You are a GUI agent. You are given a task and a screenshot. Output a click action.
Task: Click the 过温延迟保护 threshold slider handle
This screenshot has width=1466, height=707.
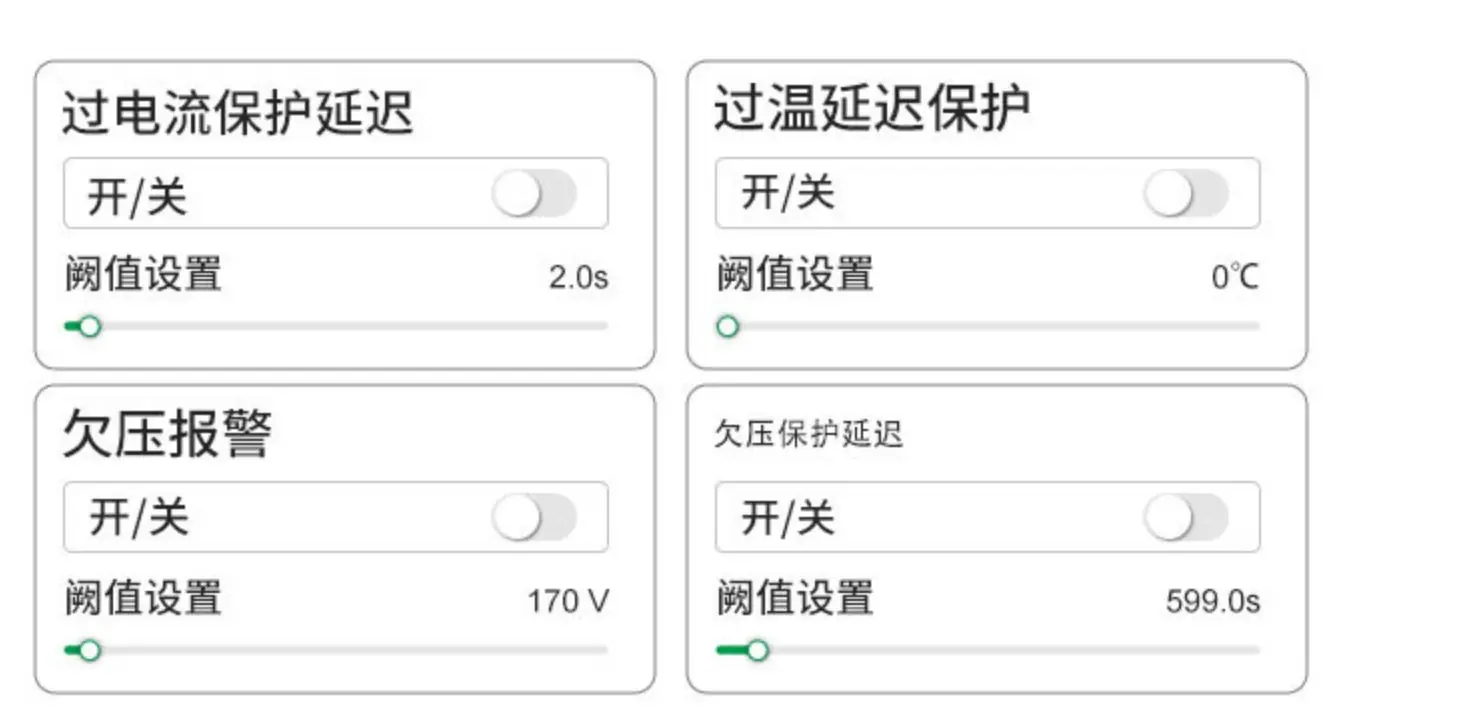(x=728, y=326)
